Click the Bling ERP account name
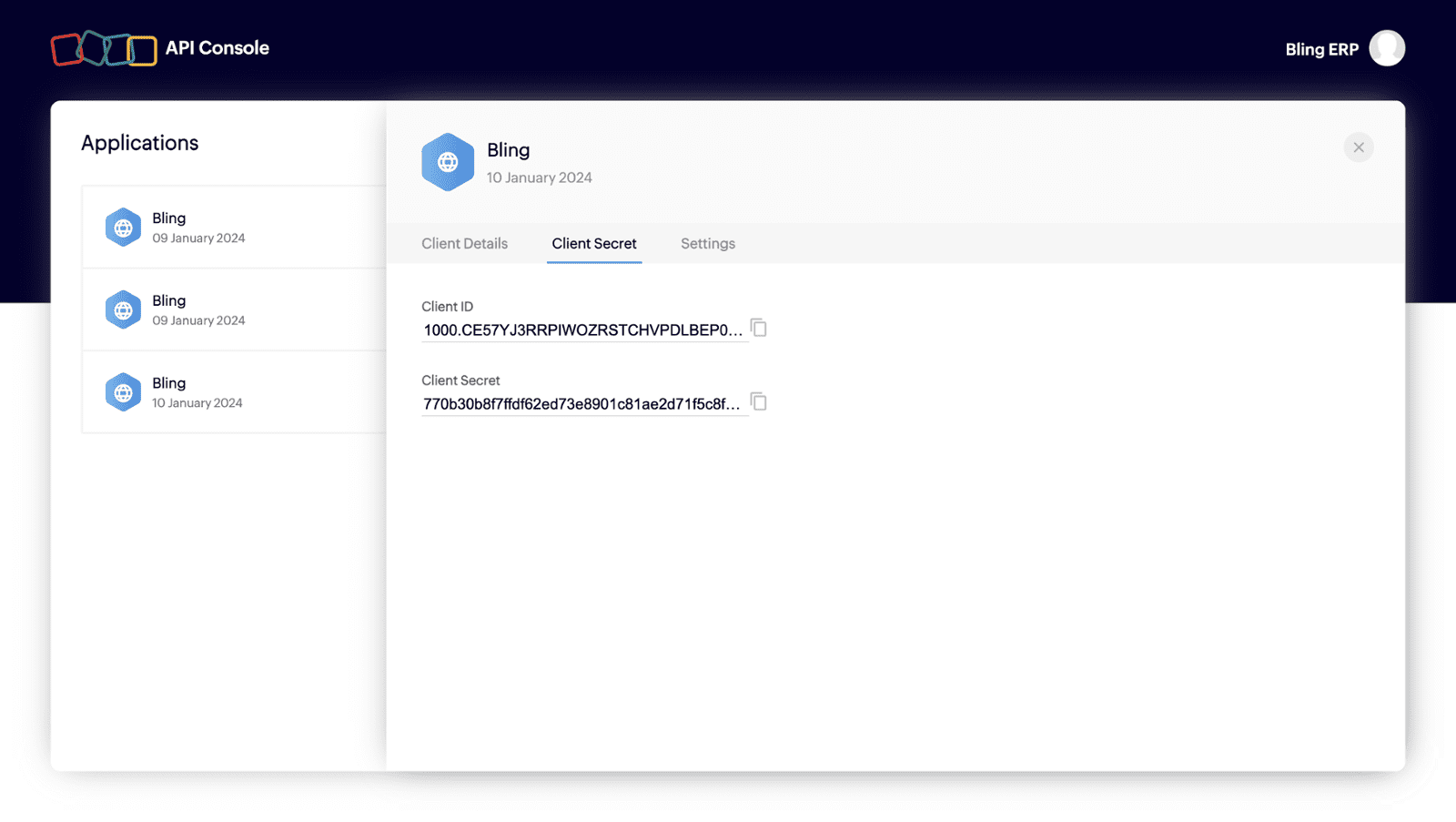 tap(1320, 49)
